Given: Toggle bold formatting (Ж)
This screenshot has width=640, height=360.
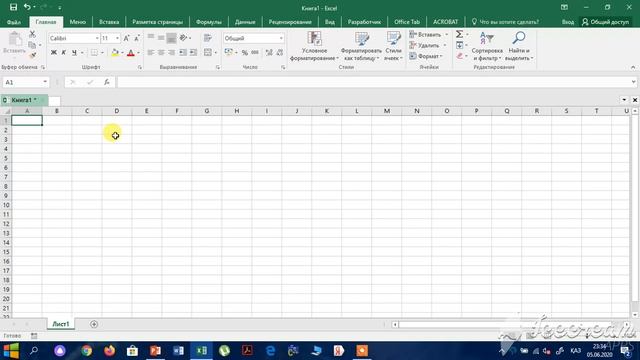Looking at the screenshot, I should click(53, 53).
